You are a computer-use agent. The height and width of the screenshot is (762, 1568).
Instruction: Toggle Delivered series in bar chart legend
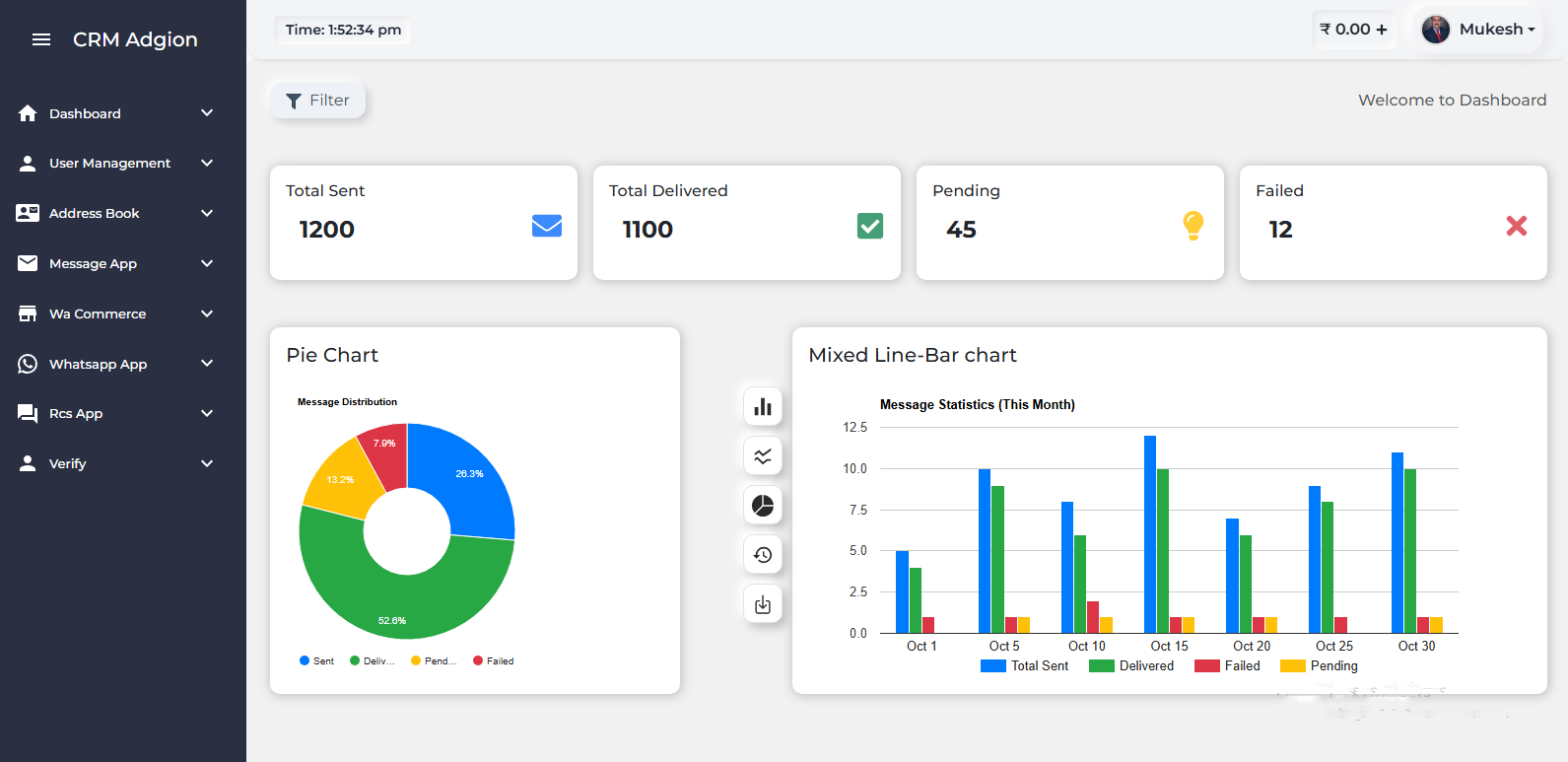(x=1131, y=666)
